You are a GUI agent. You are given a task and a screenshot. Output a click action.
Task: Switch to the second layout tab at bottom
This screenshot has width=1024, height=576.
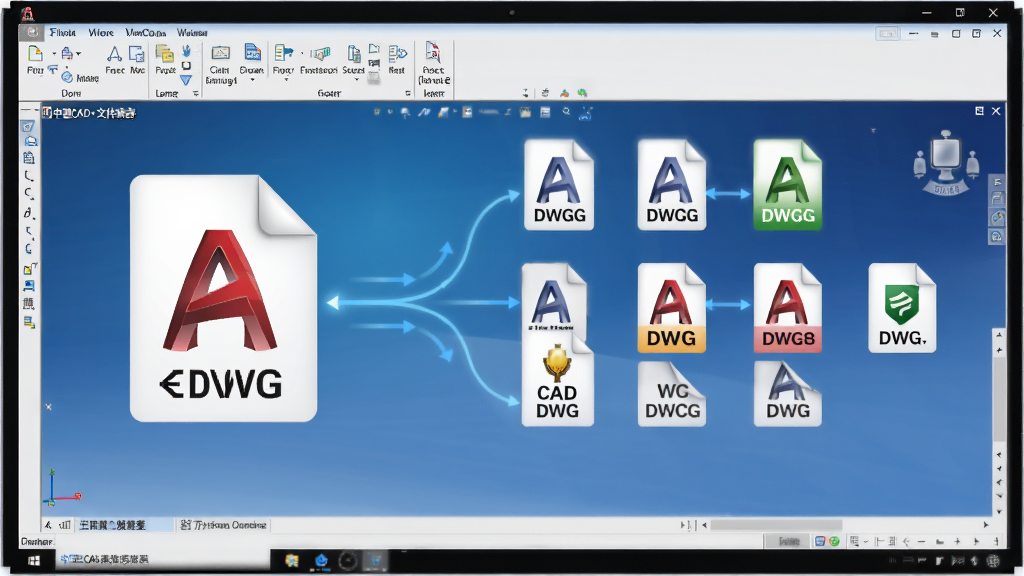point(223,525)
